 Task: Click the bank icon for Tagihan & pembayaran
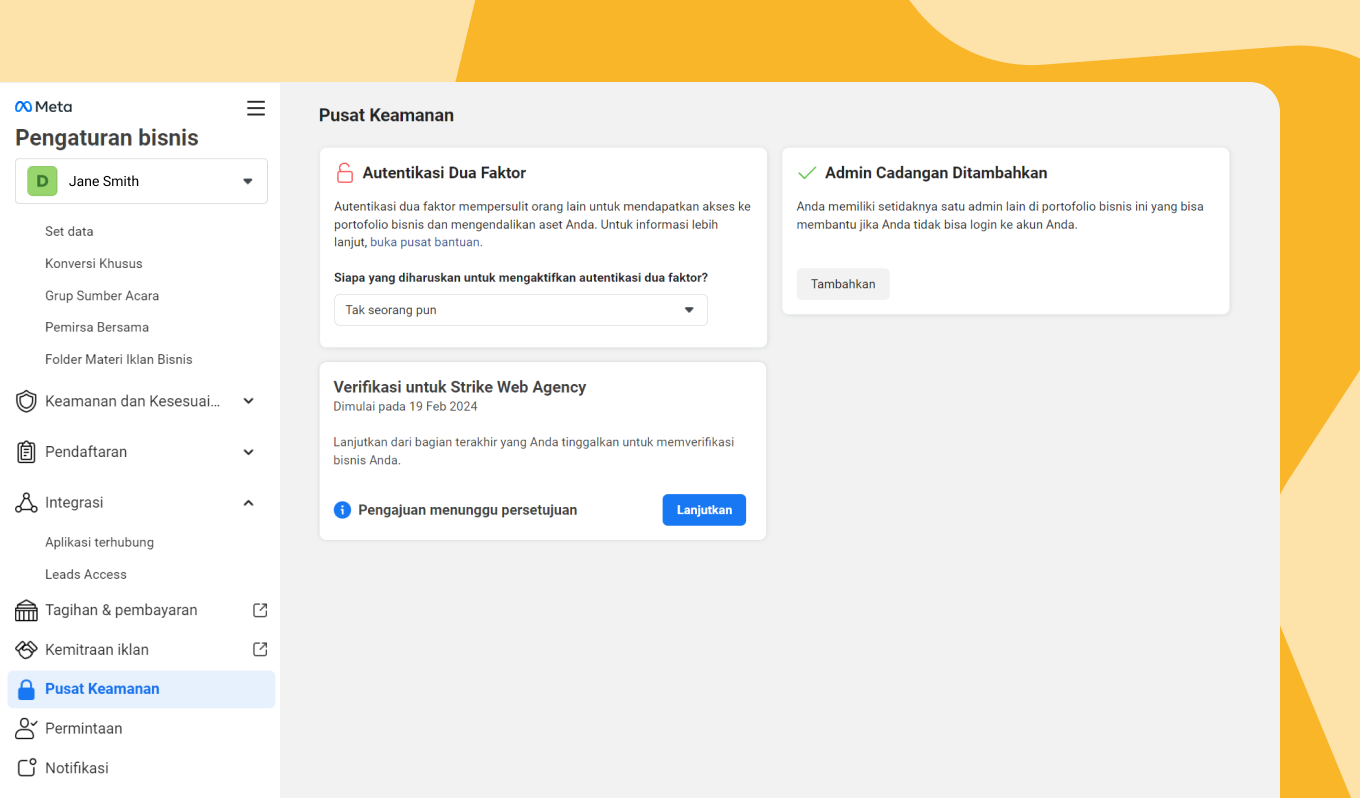(x=26, y=610)
